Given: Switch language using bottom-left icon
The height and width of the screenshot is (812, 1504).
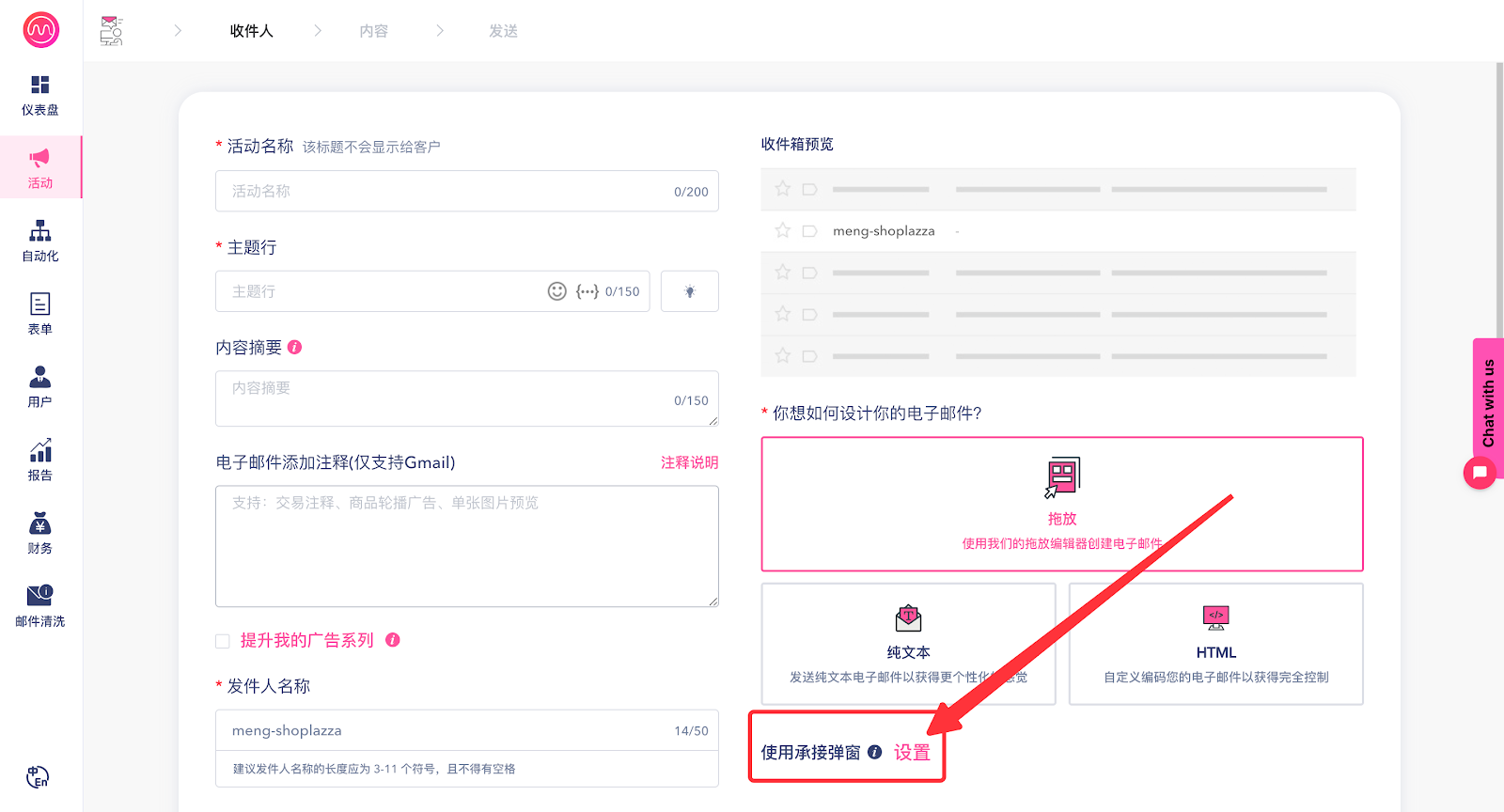Looking at the screenshot, I should tap(38, 777).
